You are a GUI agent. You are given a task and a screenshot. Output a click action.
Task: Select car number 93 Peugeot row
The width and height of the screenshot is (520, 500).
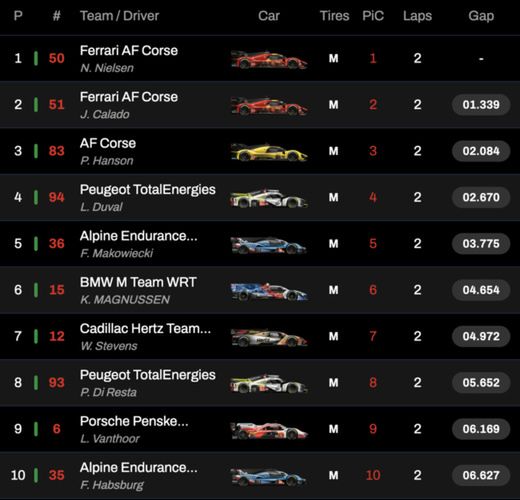pos(260,383)
